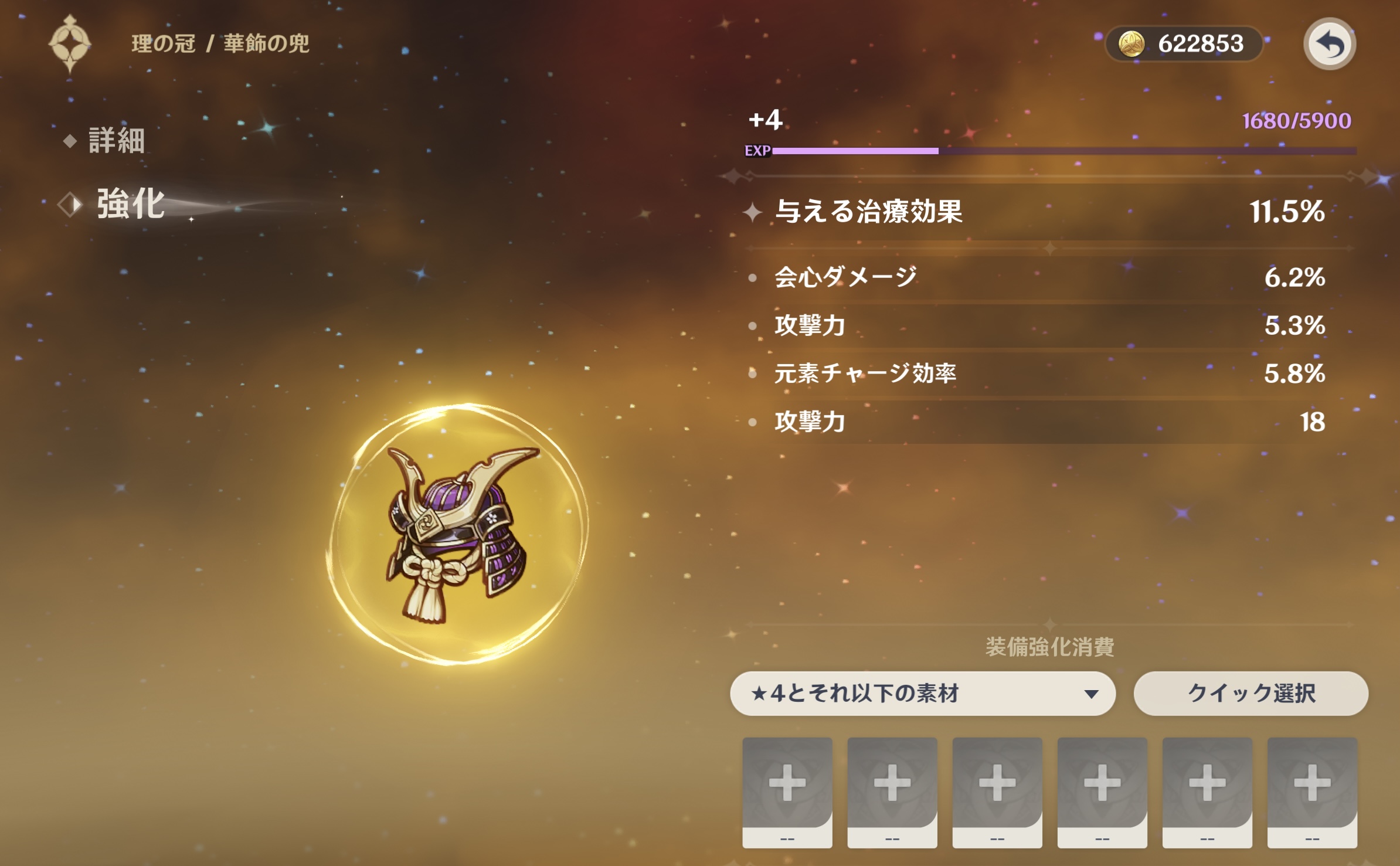Viewport: 1400px width, 866px height.
Task: Select the 強化 tab
Action: [130, 204]
